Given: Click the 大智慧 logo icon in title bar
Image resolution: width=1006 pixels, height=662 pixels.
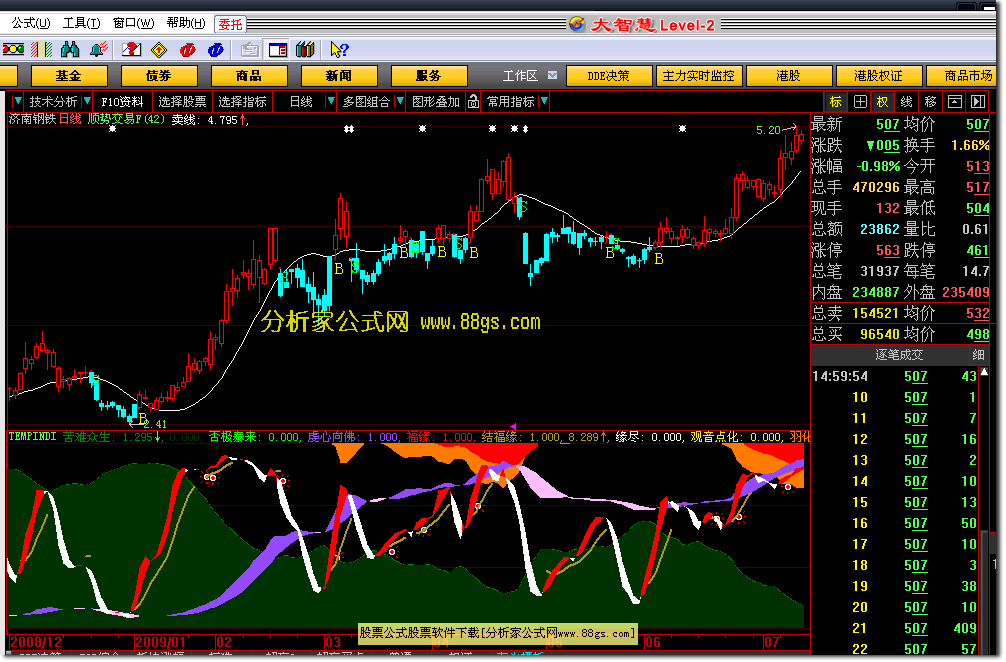Looking at the screenshot, I should 577,24.
